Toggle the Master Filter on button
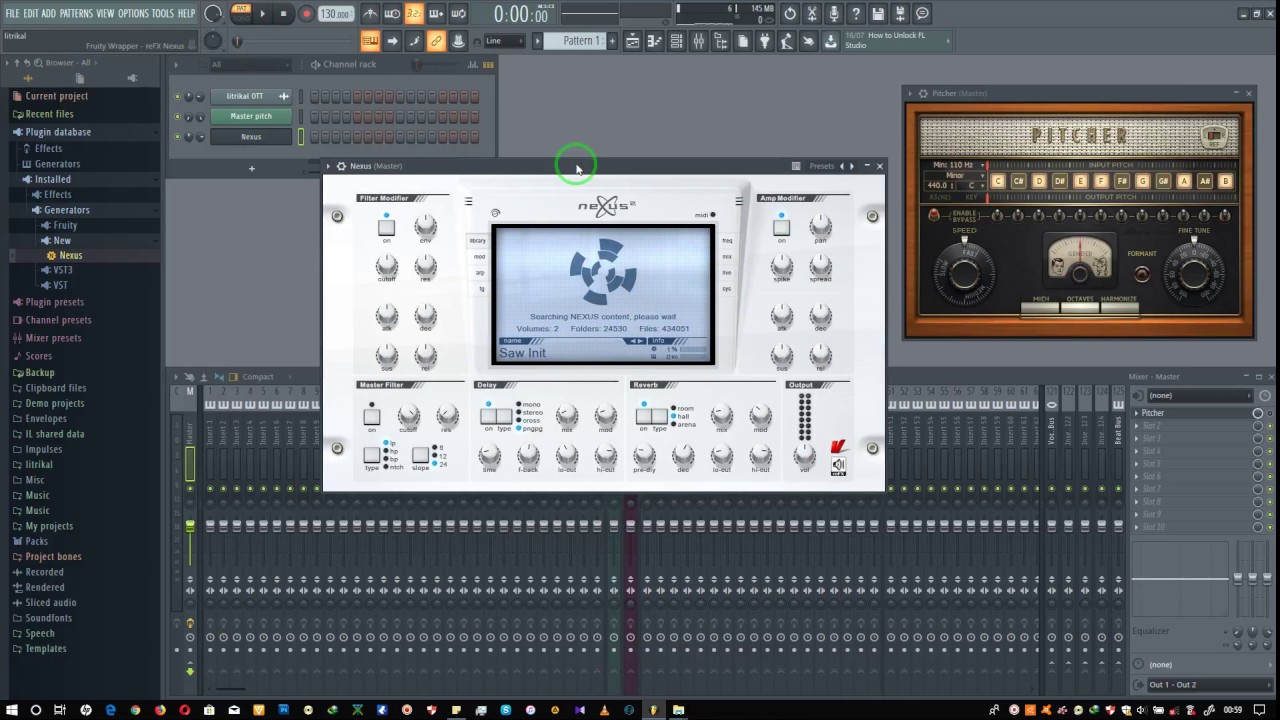 pos(371,416)
